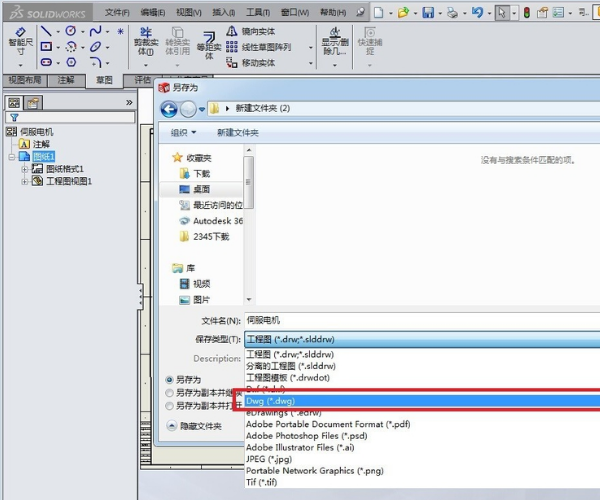Image resolution: width=600 pixels, height=500 pixels.
Task: Select the 另存为副本并继续 radio button
Action: pyautogui.click(x=170, y=393)
